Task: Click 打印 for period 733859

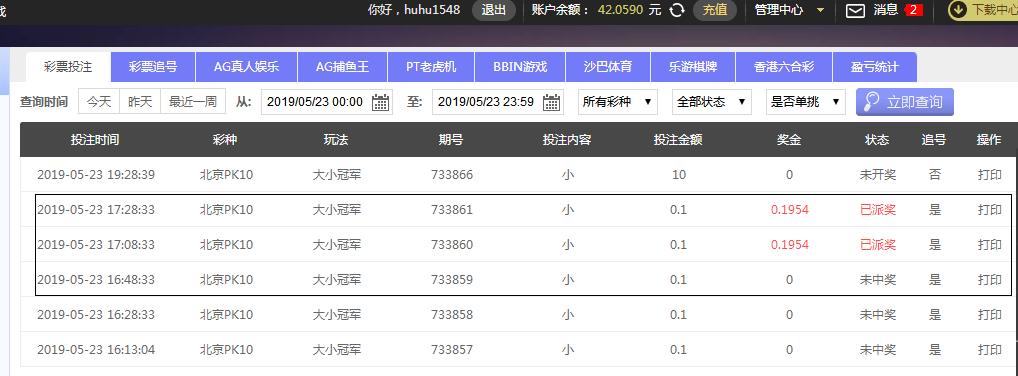Action: [989, 280]
